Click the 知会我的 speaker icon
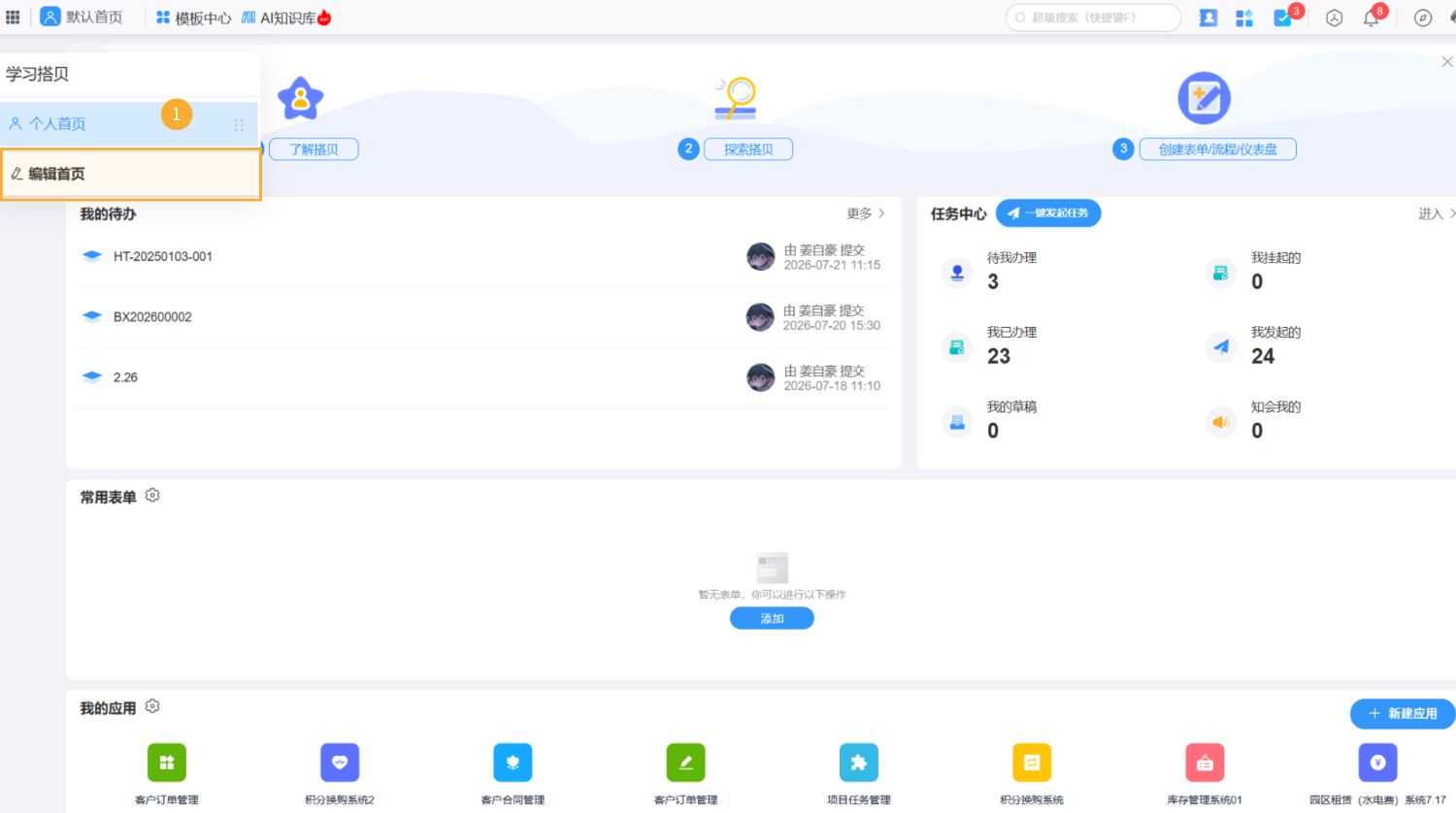1456x813 pixels. (x=1221, y=422)
